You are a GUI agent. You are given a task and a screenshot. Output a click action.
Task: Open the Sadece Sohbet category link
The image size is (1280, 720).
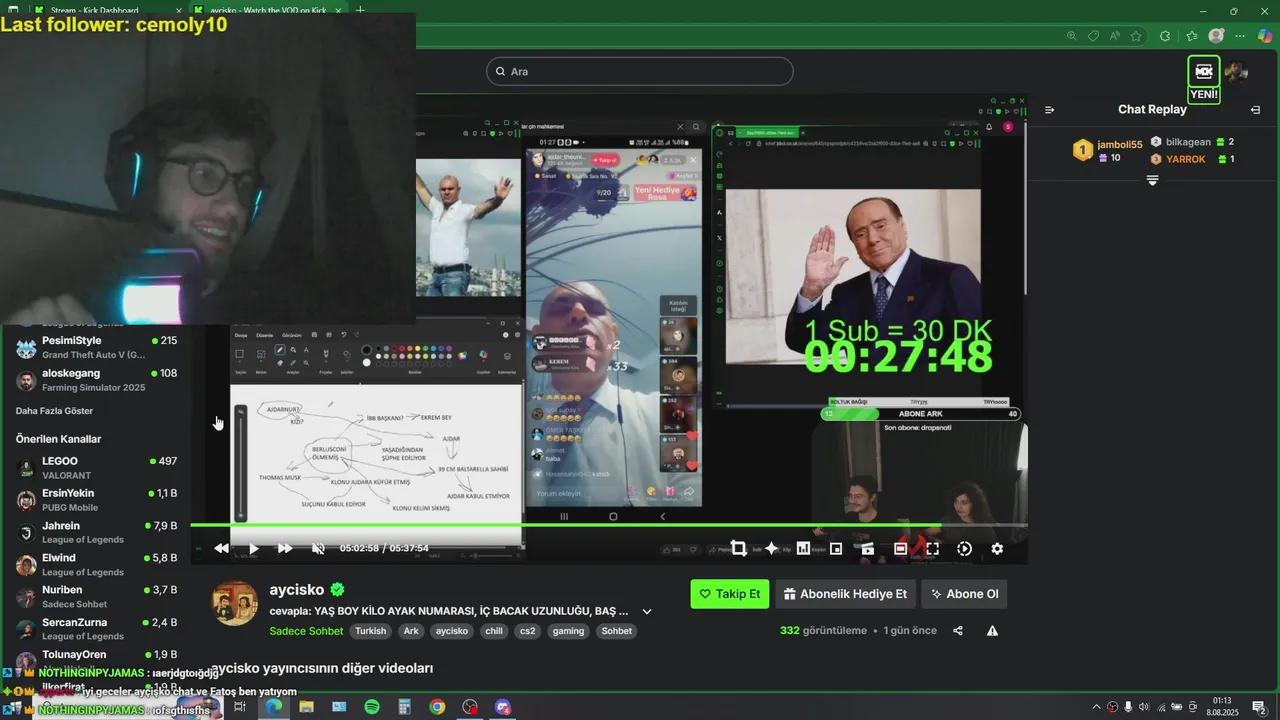click(x=306, y=631)
